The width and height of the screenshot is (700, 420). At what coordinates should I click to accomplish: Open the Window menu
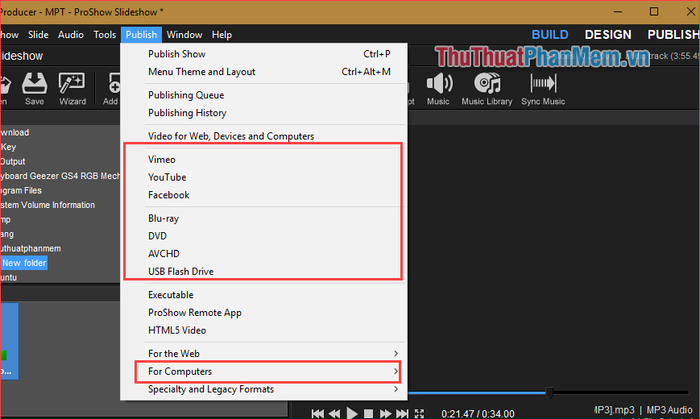click(x=184, y=34)
